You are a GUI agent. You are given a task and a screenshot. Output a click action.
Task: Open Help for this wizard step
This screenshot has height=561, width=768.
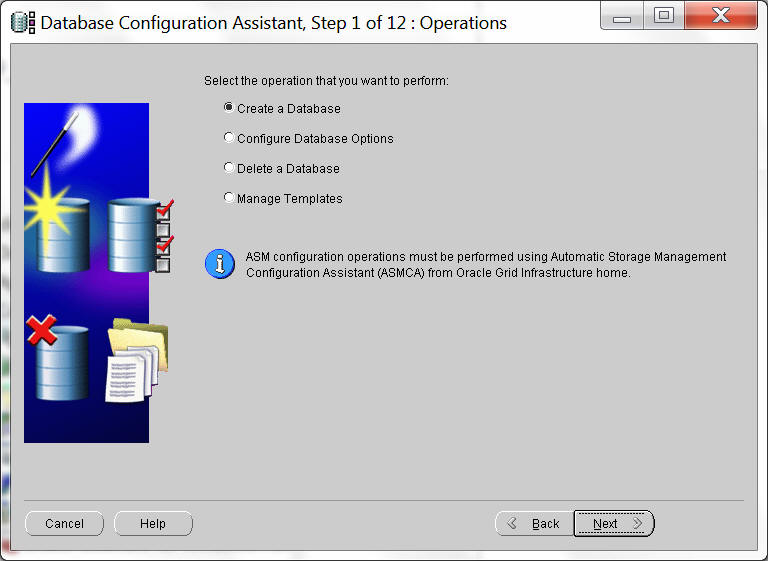click(x=153, y=524)
